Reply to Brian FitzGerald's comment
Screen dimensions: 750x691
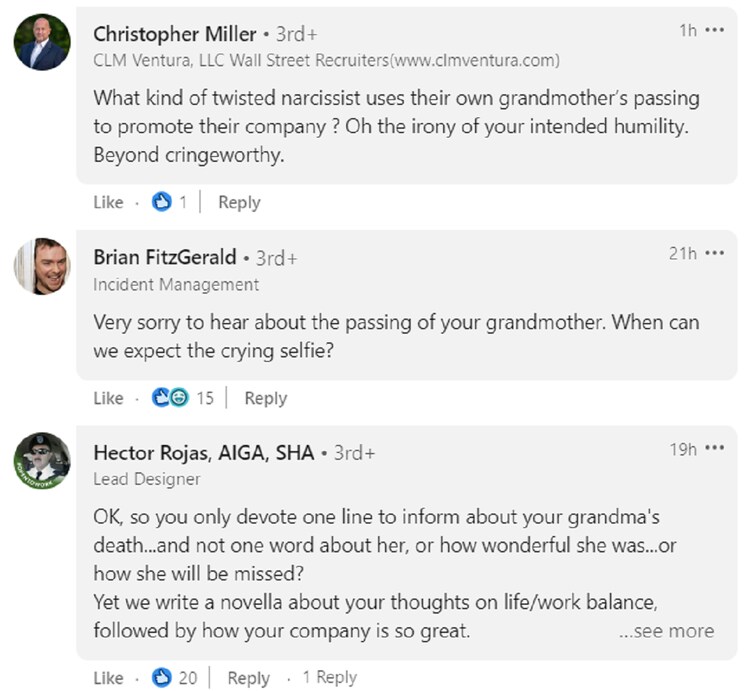[265, 398]
